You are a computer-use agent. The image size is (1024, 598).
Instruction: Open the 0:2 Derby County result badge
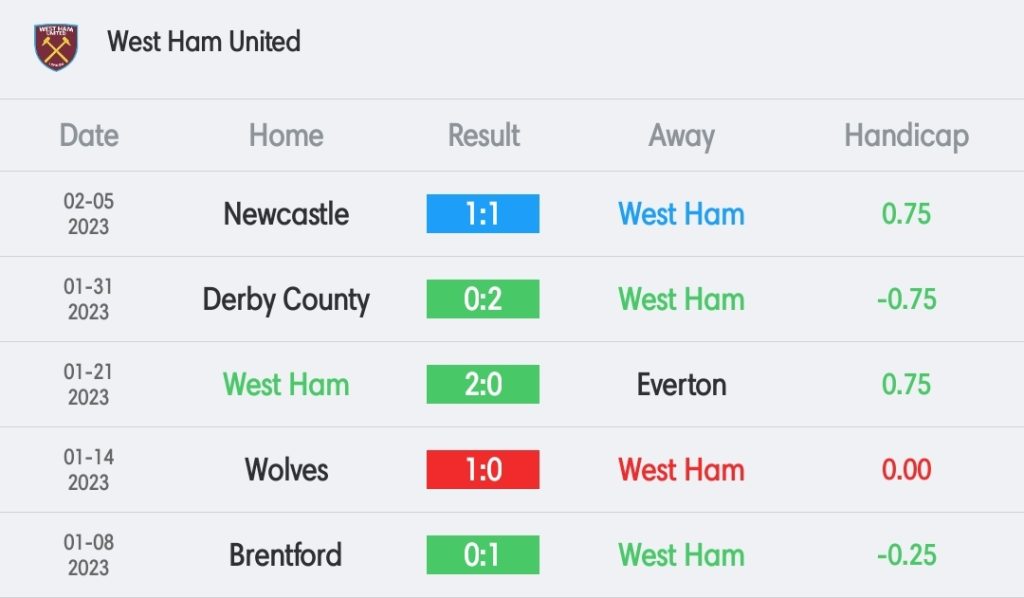(x=483, y=299)
